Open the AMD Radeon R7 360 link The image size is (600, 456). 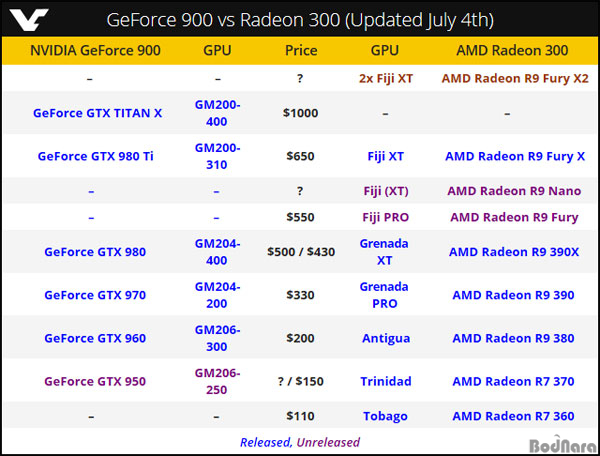[513, 415]
